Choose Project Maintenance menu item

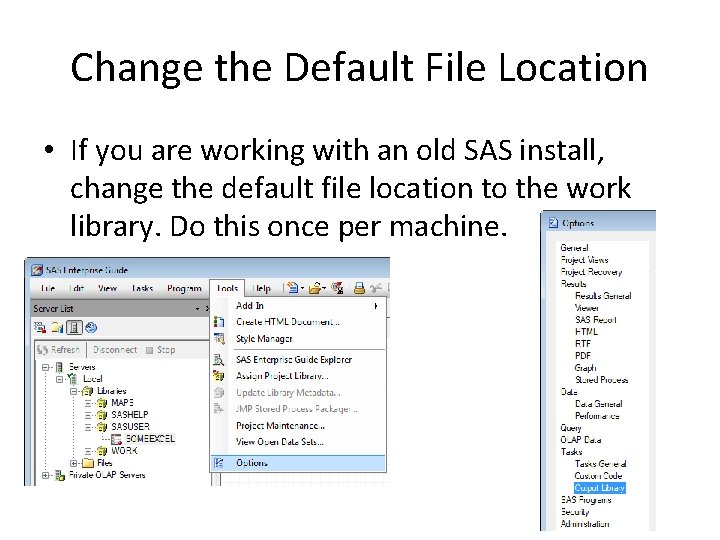click(x=280, y=426)
